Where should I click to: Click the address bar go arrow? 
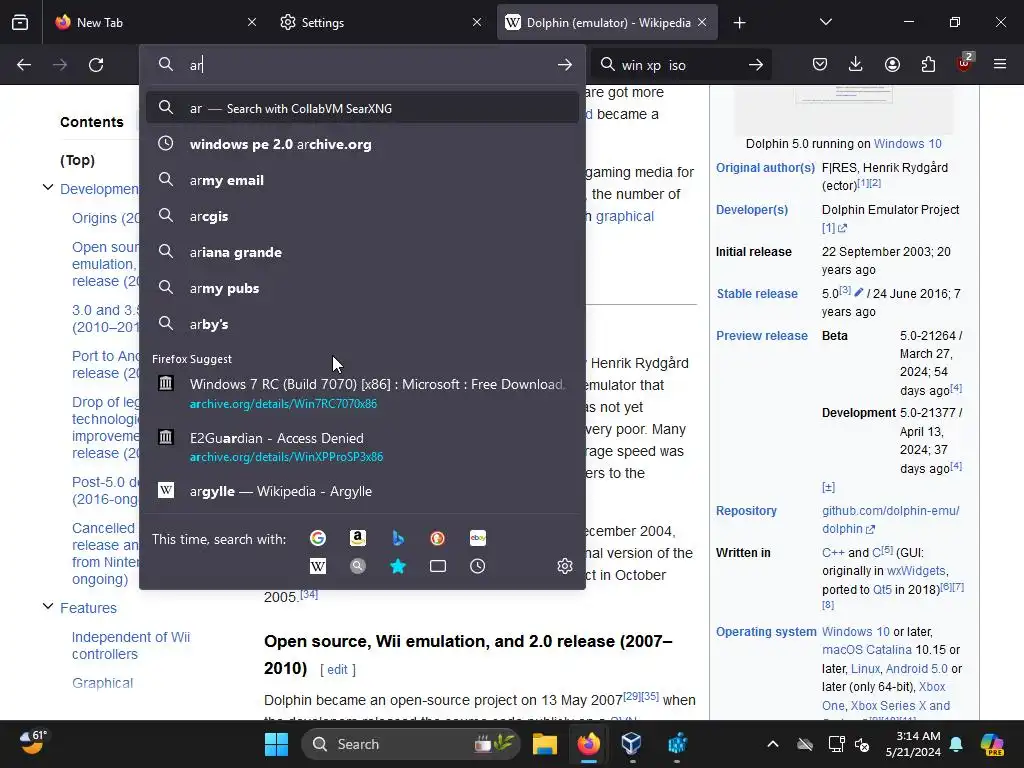click(565, 65)
